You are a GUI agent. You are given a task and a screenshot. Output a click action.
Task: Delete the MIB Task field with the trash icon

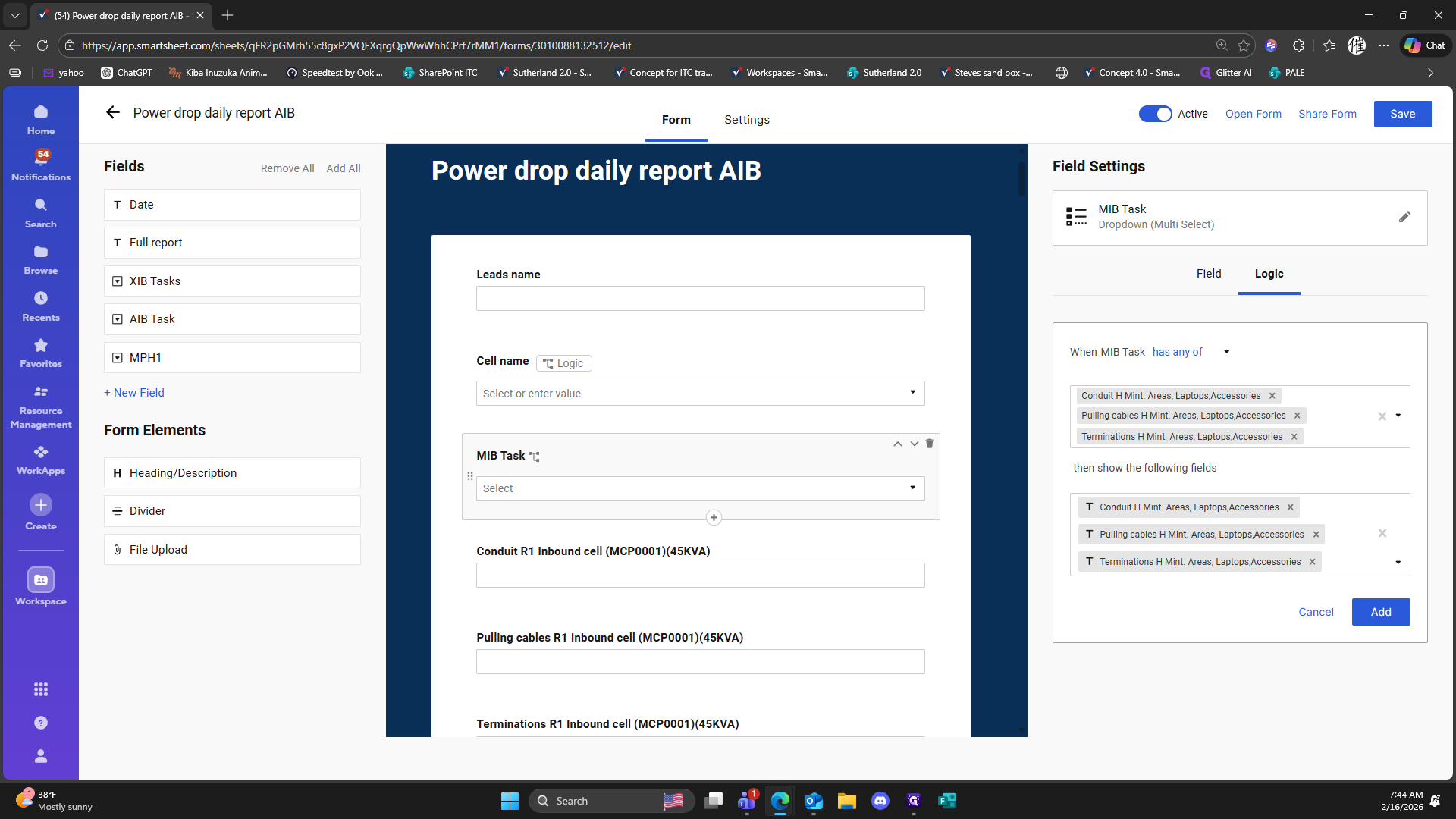[x=930, y=444]
